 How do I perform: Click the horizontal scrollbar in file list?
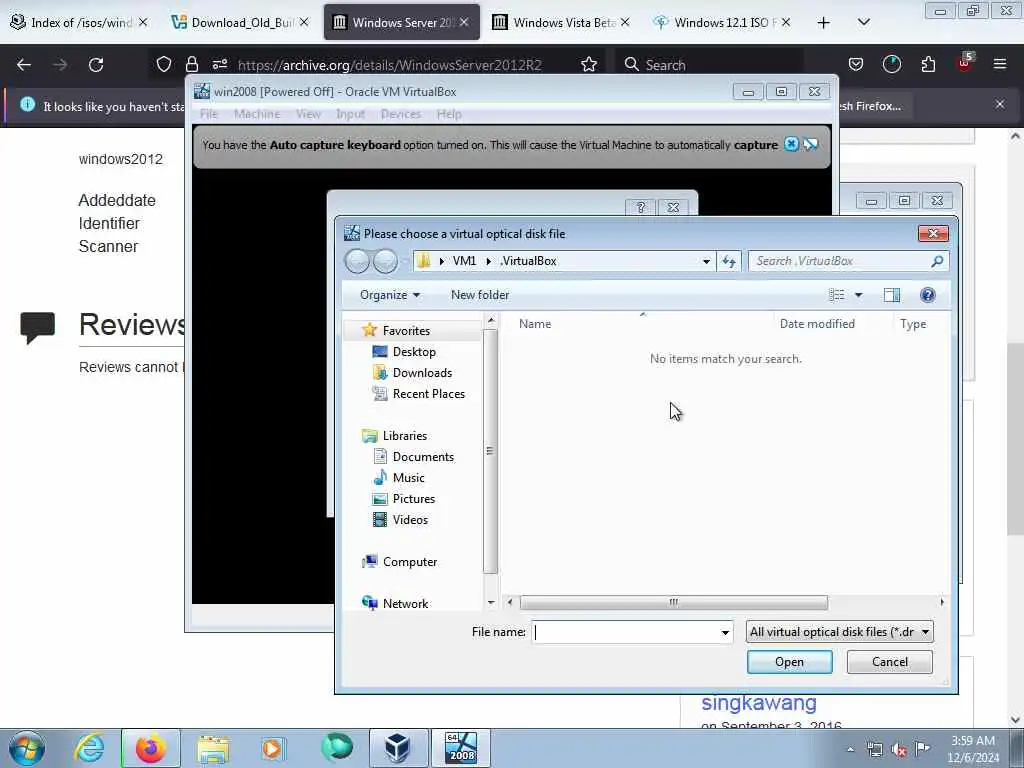[673, 602]
